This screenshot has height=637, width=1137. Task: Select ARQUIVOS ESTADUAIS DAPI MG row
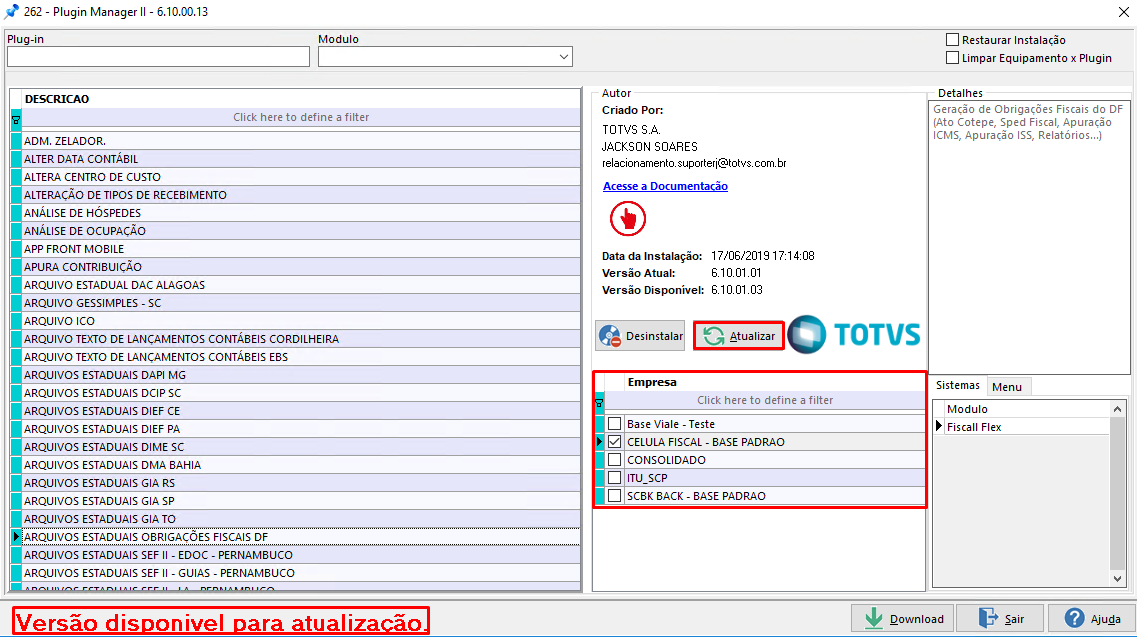point(301,375)
